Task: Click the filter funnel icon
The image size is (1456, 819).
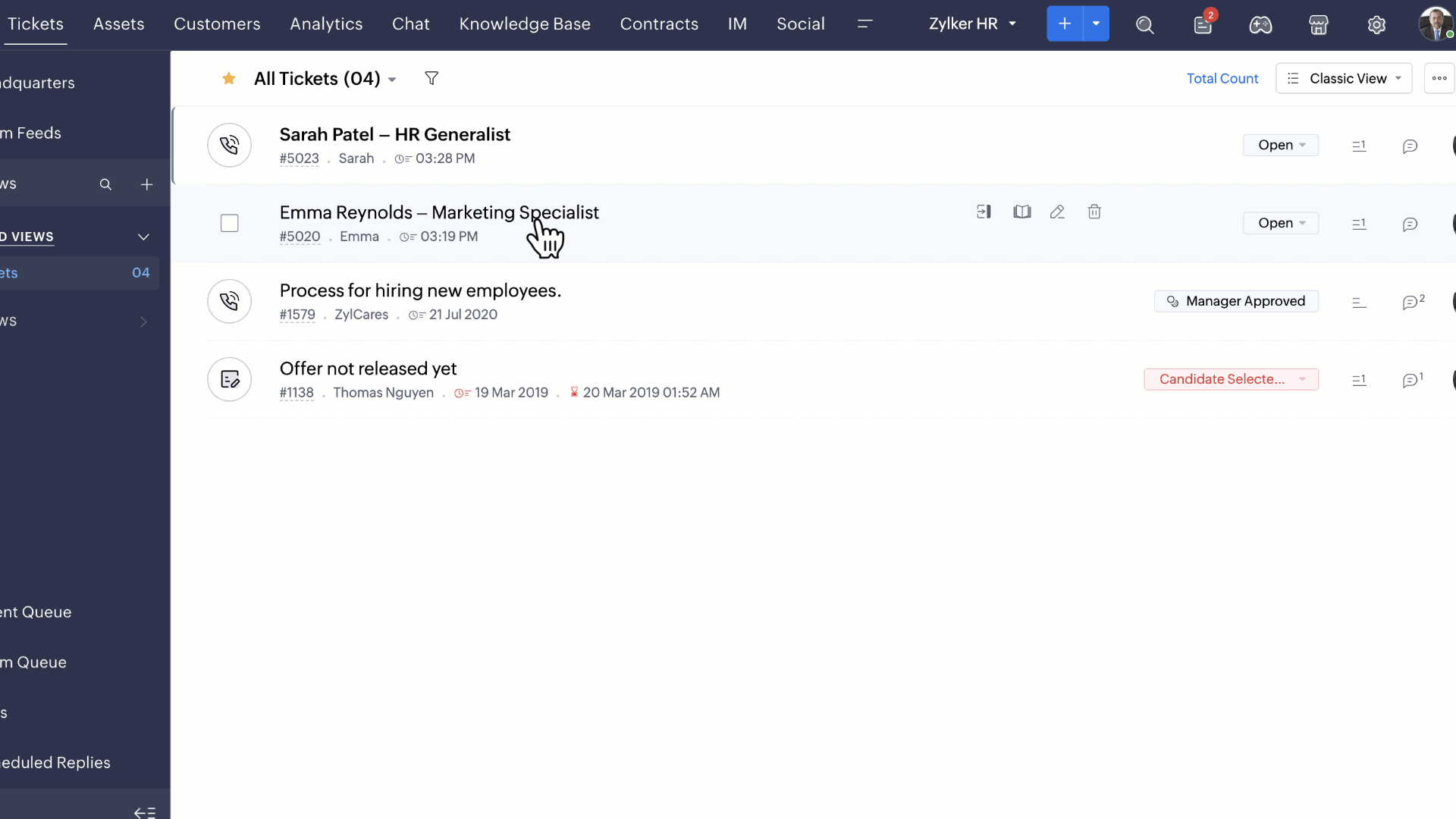Action: tap(431, 78)
